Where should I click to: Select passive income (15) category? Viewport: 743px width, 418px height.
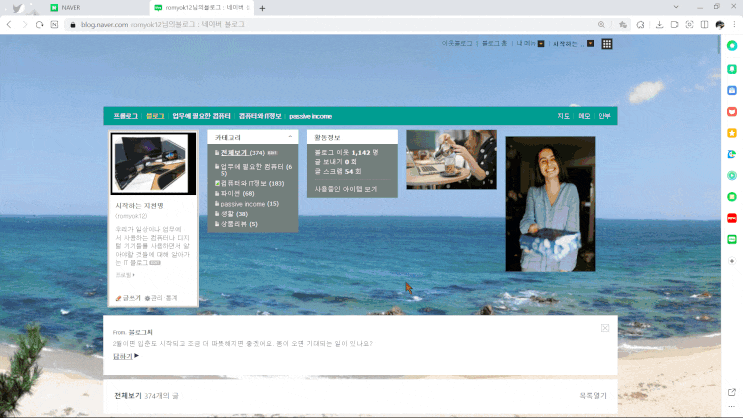(x=250, y=204)
